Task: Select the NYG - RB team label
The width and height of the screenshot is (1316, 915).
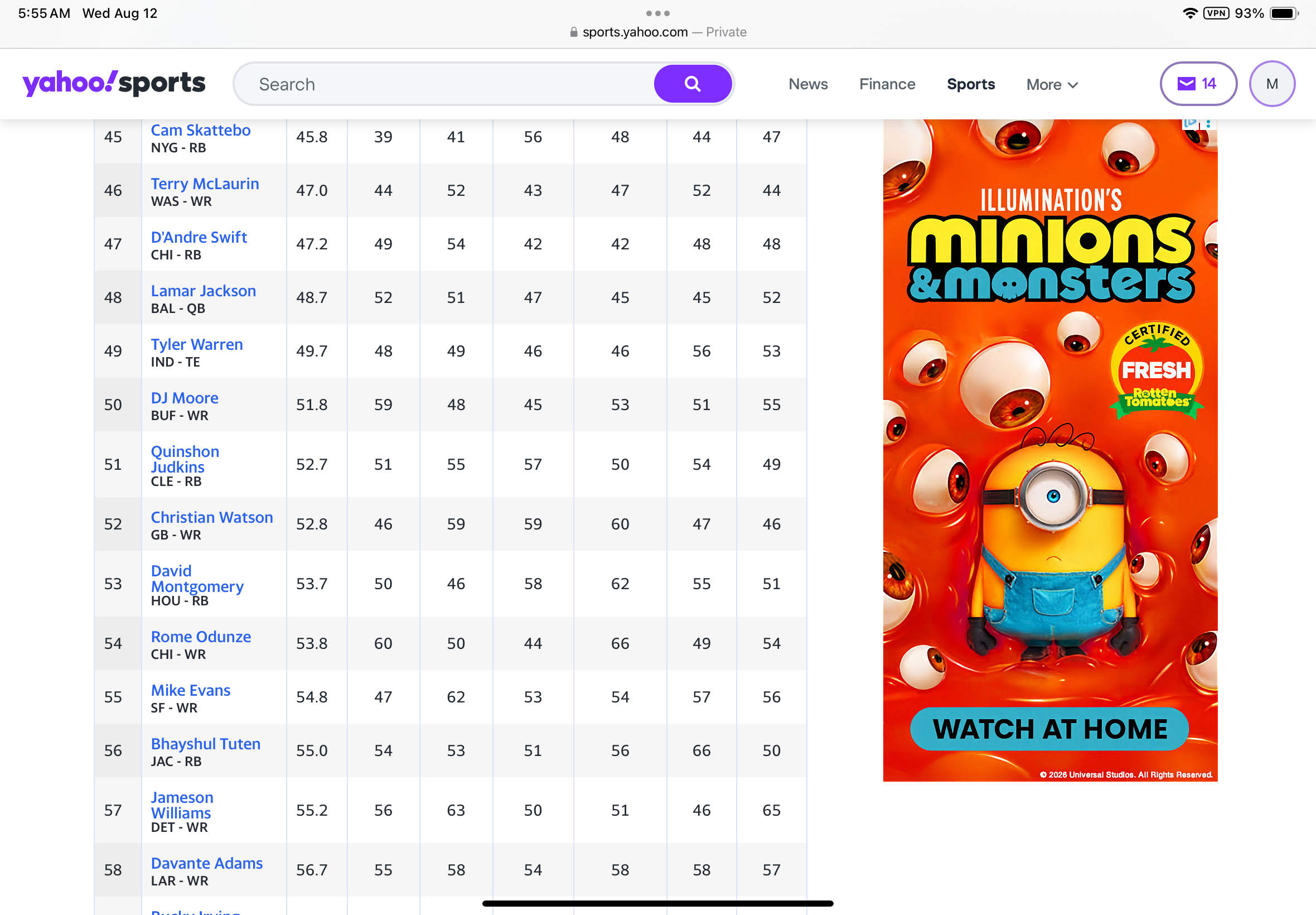Action: (178, 147)
